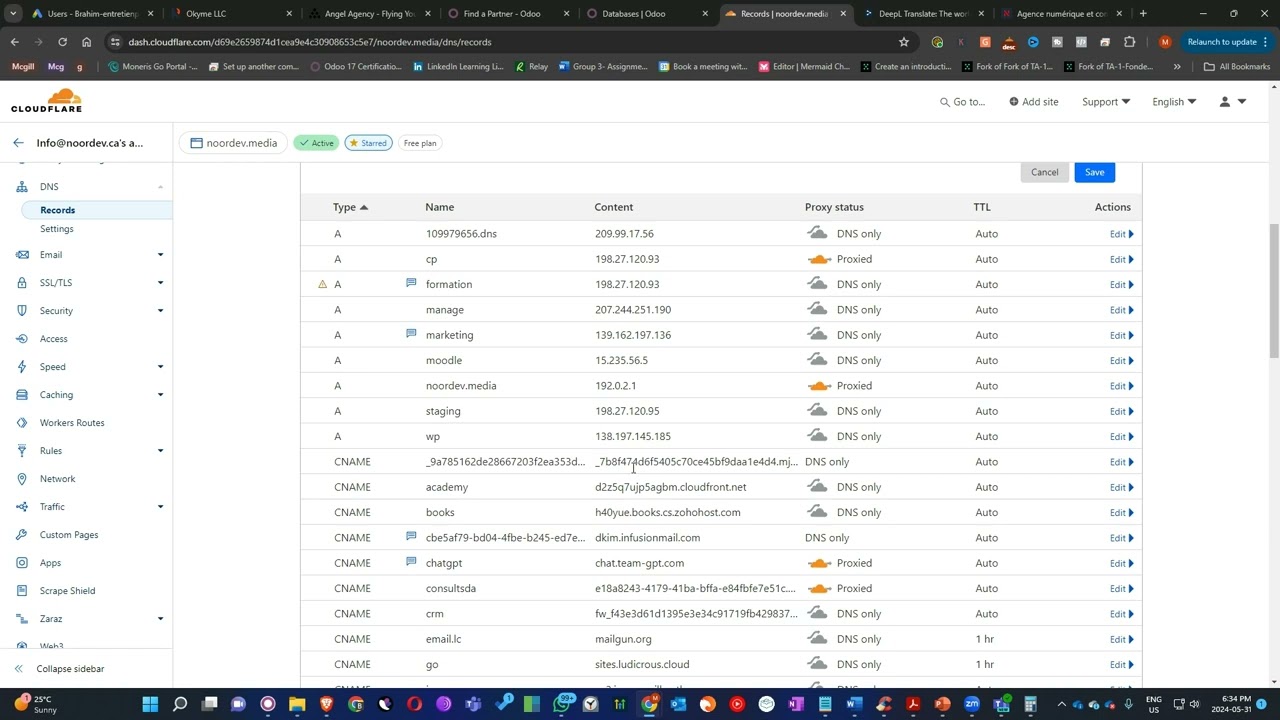The height and width of the screenshot is (720, 1280).
Task: Click the Rules funnel icon
Action: tap(22, 451)
